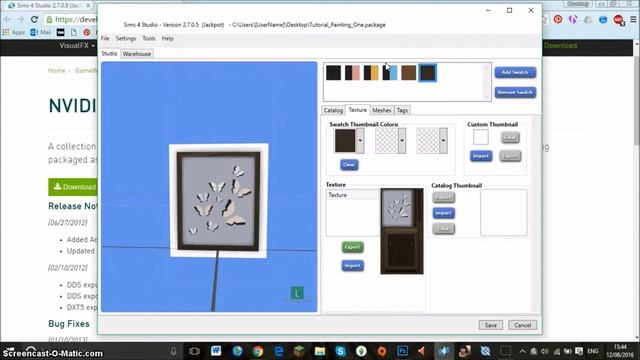The width and height of the screenshot is (640, 360).
Task: Open the Minecraft taskbar icon
Action: [299, 351]
